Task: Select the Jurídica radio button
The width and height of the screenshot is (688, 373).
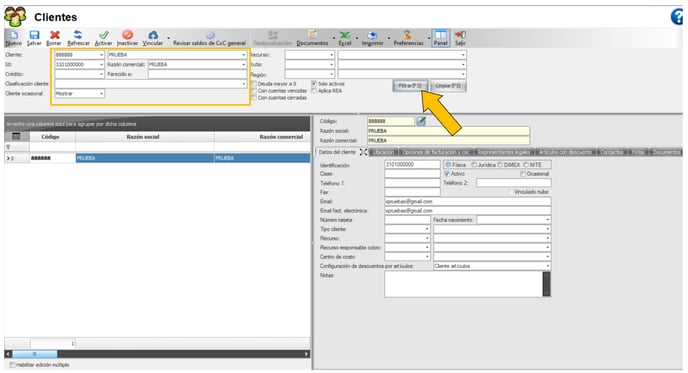Action: coord(474,165)
